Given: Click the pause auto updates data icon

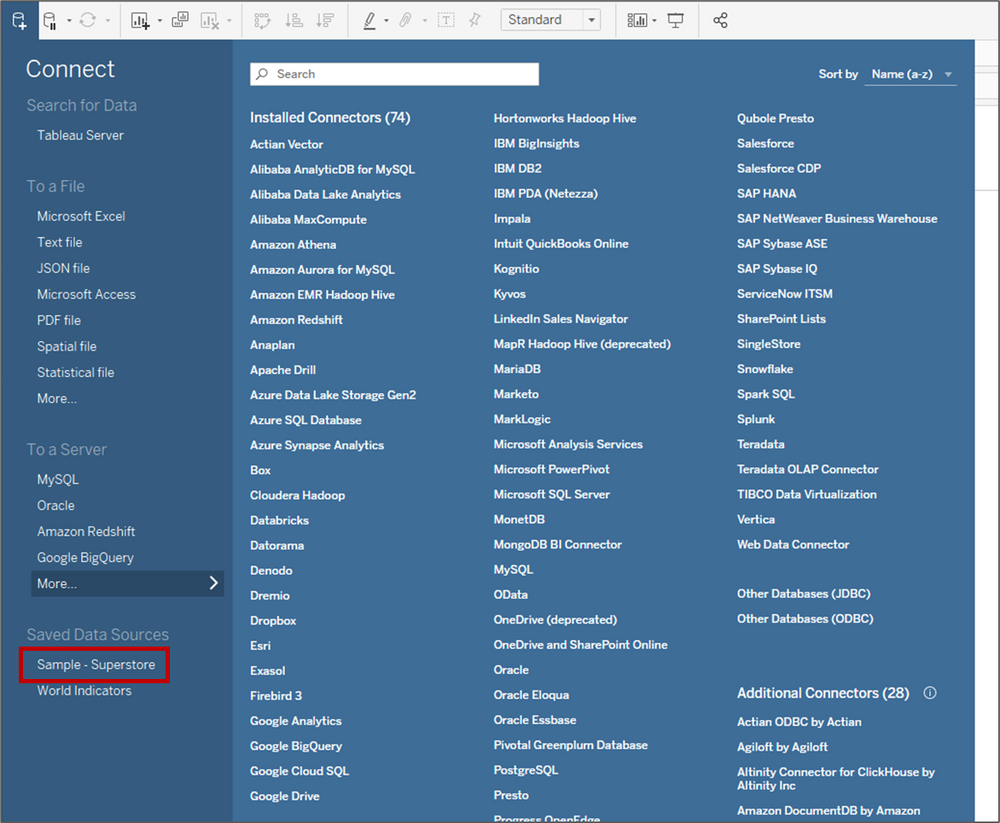Looking at the screenshot, I should pos(50,20).
